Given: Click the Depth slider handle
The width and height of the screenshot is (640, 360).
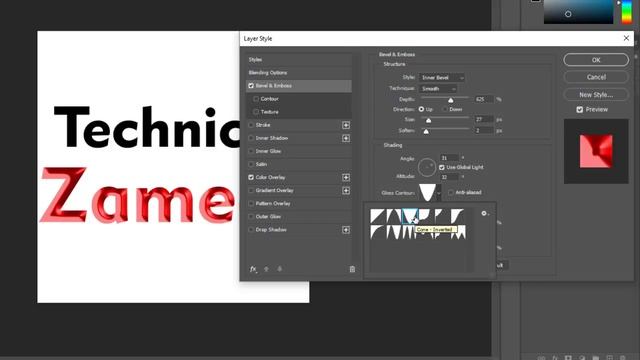Looking at the screenshot, I should pos(451,100).
